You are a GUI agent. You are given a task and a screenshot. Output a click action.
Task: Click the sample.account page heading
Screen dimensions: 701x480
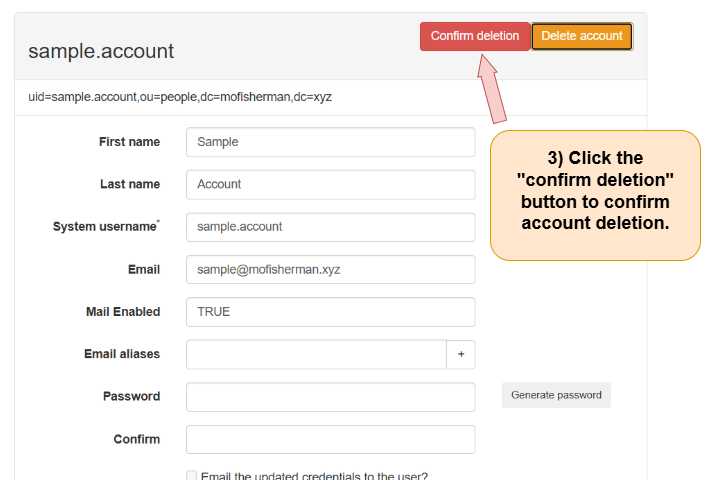(x=101, y=51)
